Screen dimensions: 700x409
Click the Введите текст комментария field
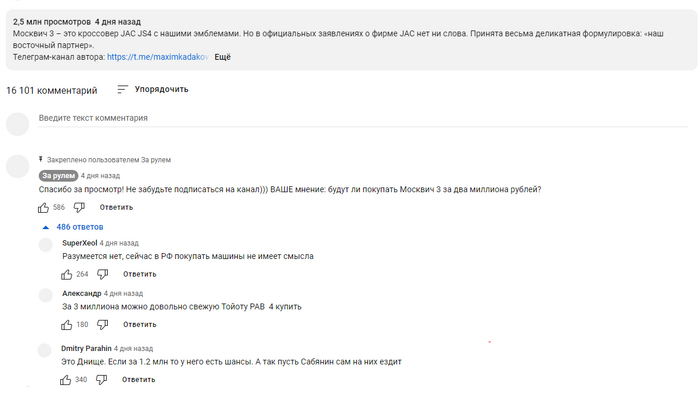click(363, 118)
